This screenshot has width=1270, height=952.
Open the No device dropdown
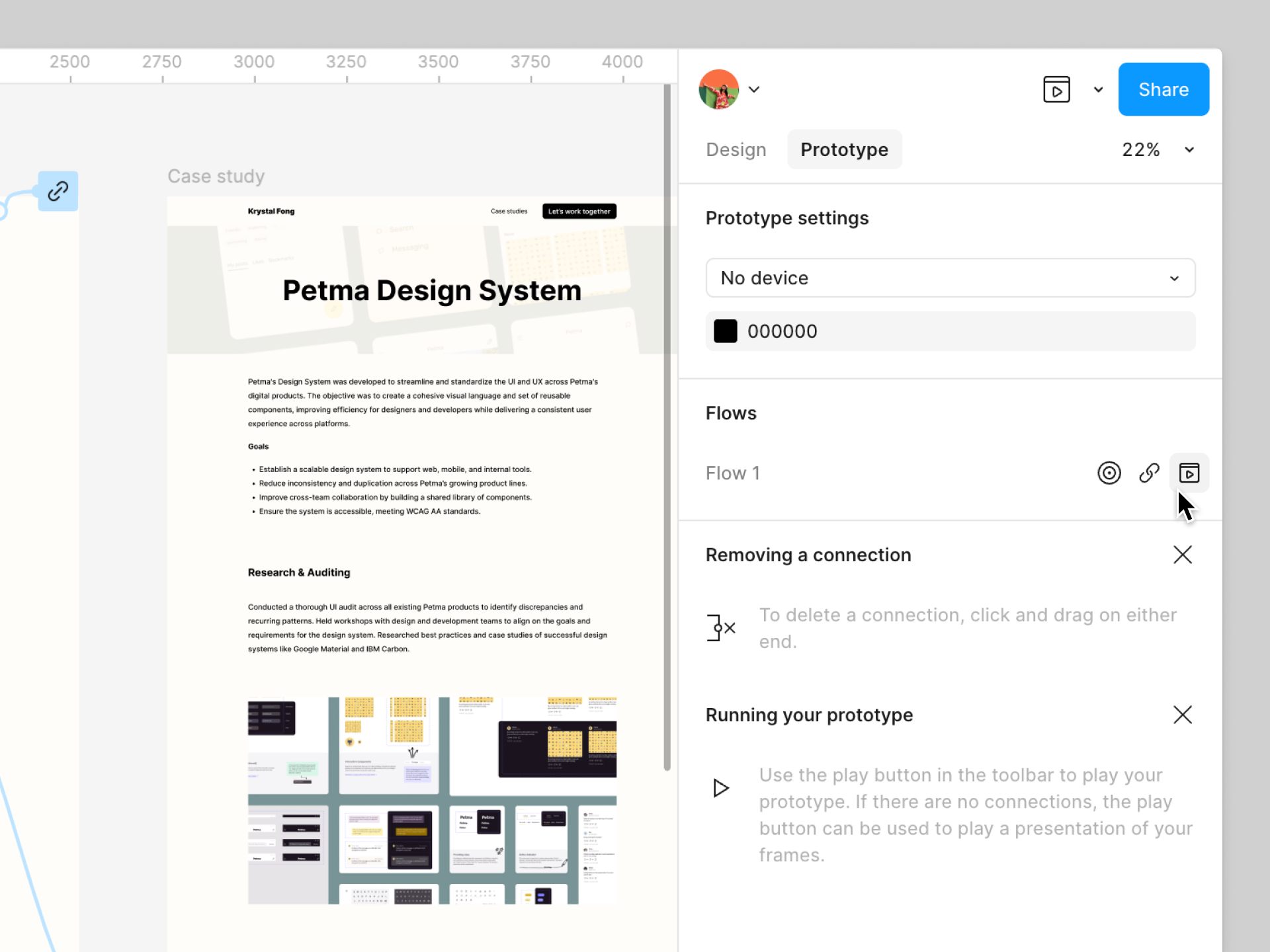point(950,278)
